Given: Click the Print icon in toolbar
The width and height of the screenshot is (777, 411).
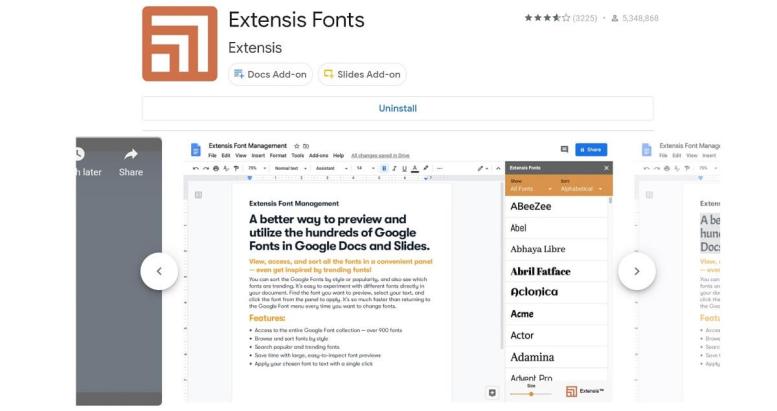Looking at the screenshot, I should (x=216, y=169).
